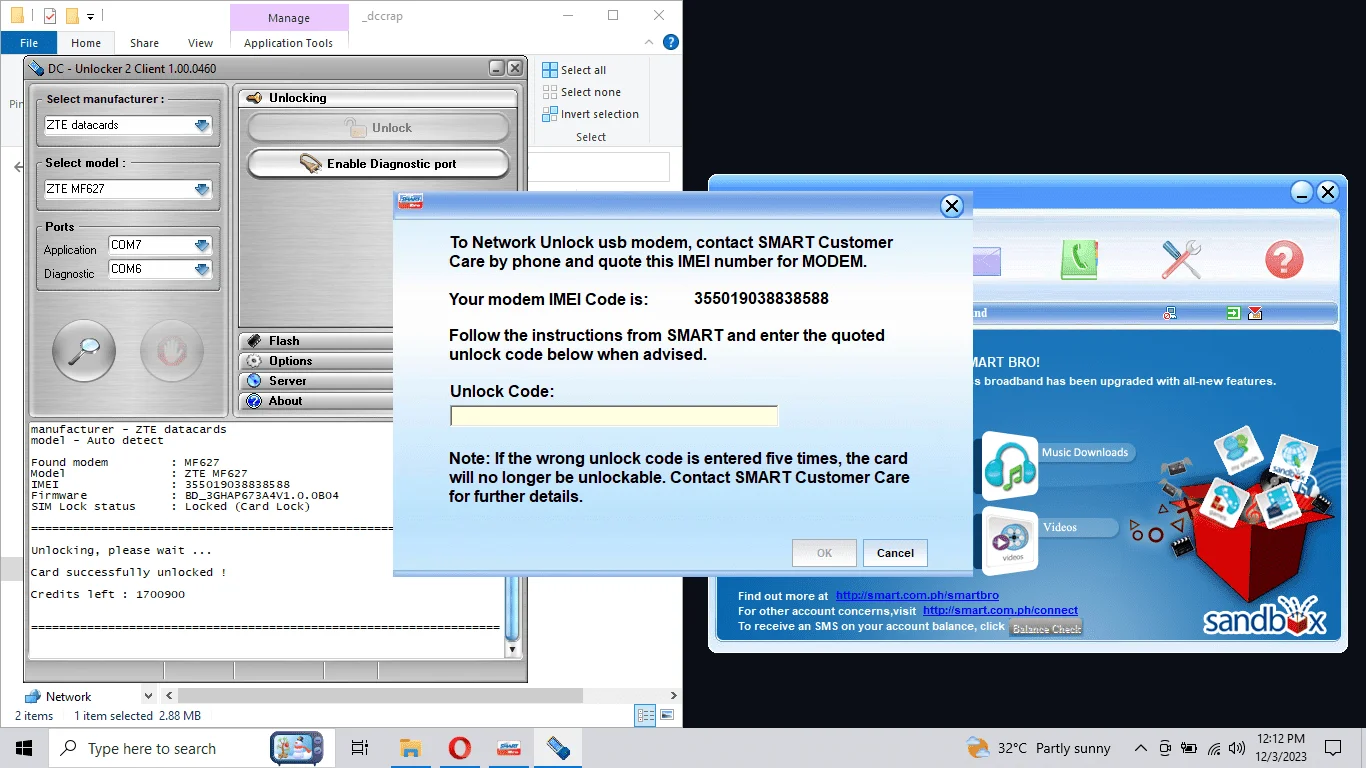Click the DC-Unlocker taskbar icon
This screenshot has width=1366, height=768.
point(558,748)
